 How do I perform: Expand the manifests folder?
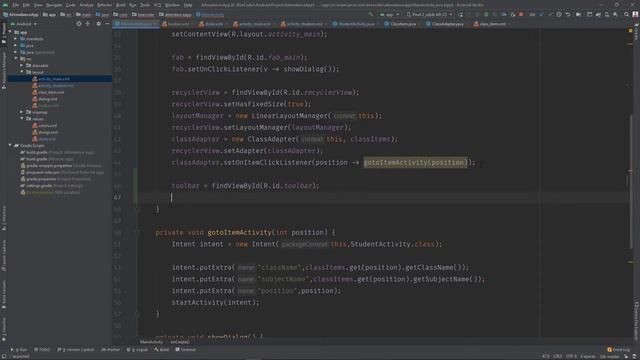(16, 39)
